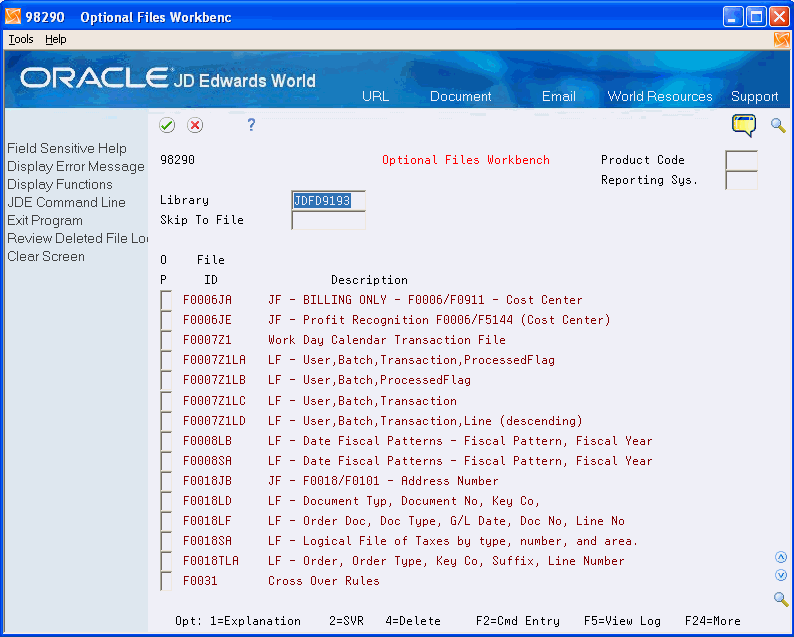Open the yellow speech bubble messages icon

[x=744, y=125]
